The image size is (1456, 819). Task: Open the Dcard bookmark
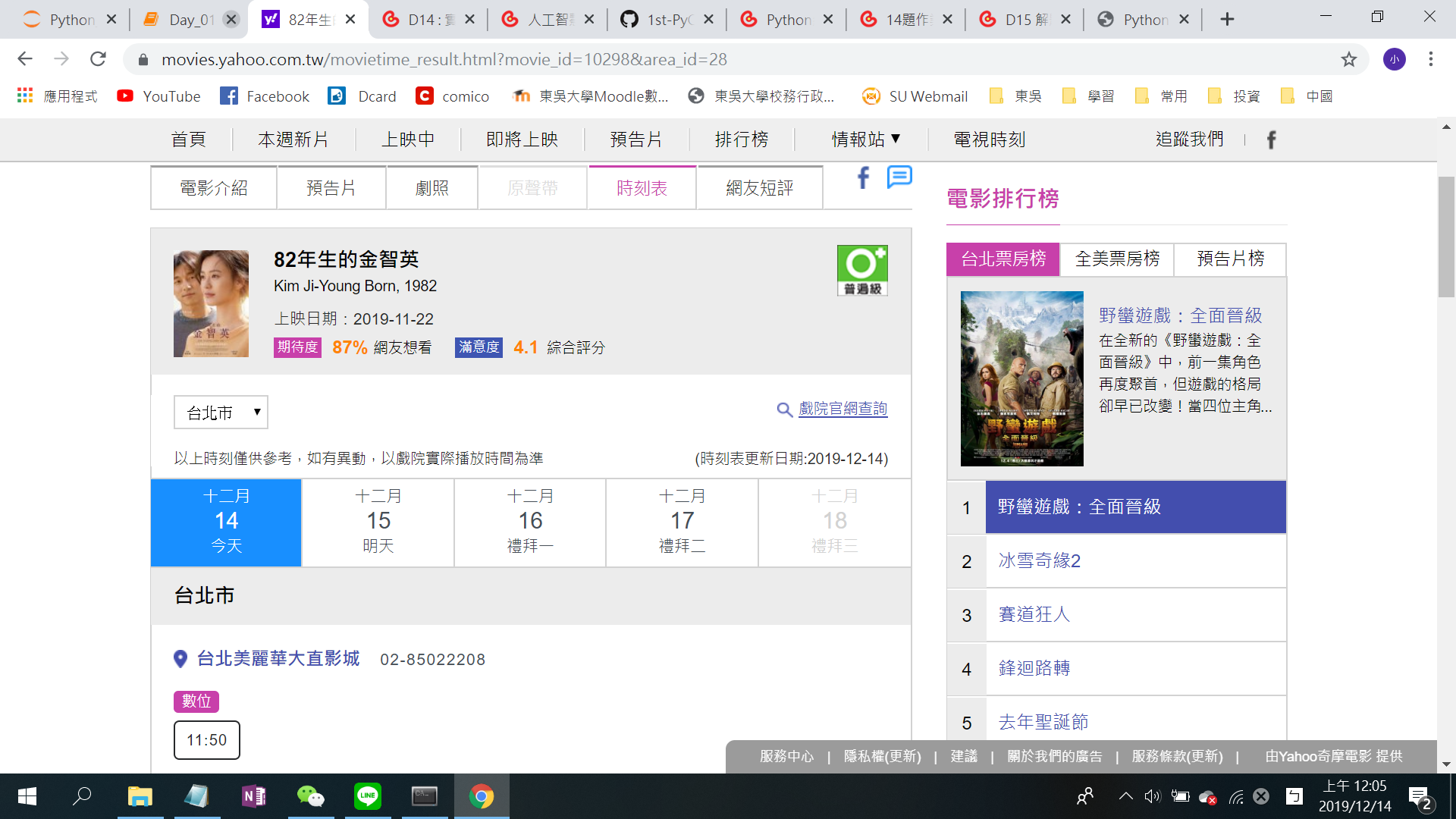[x=362, y=96]
